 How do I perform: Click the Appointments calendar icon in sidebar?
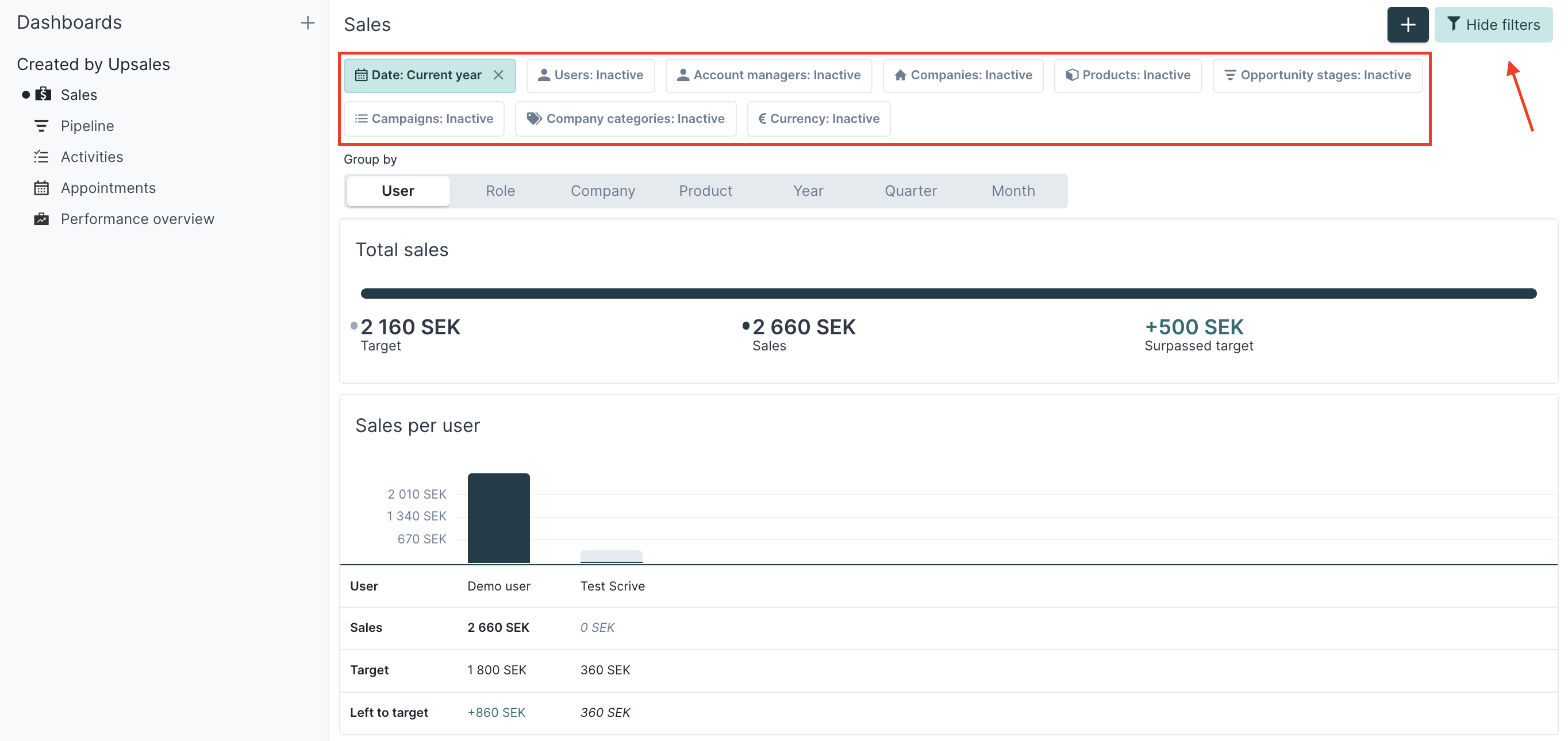pos(41,188)
